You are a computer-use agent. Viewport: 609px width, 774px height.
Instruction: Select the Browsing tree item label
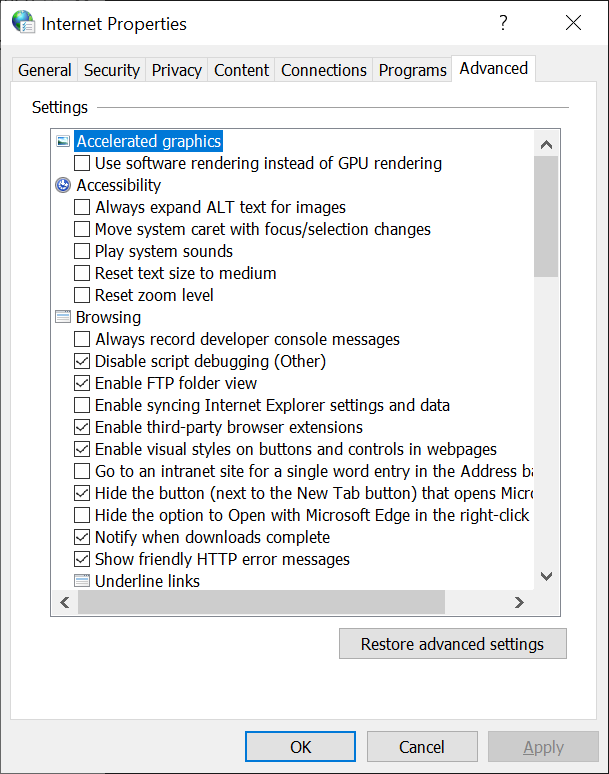click(108, 317)
